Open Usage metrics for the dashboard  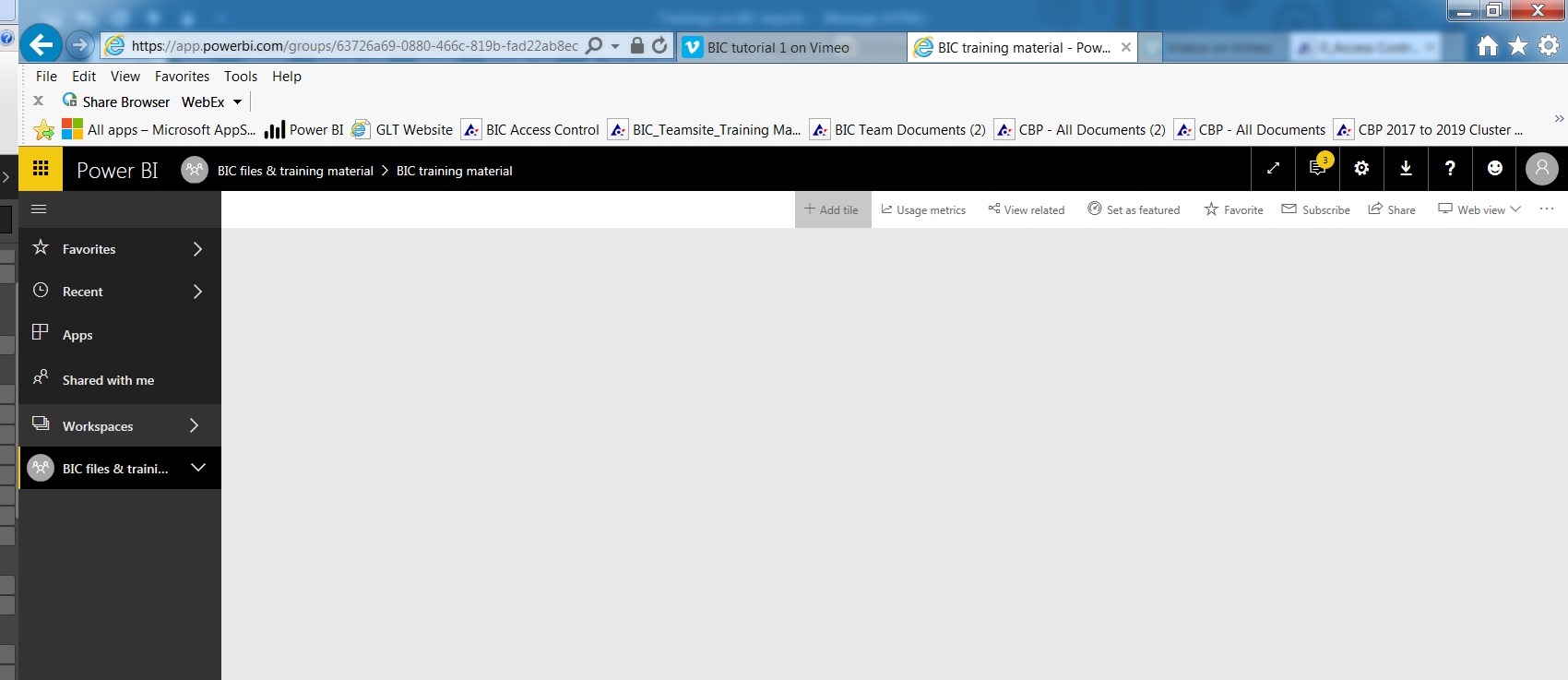pos(923,209)
